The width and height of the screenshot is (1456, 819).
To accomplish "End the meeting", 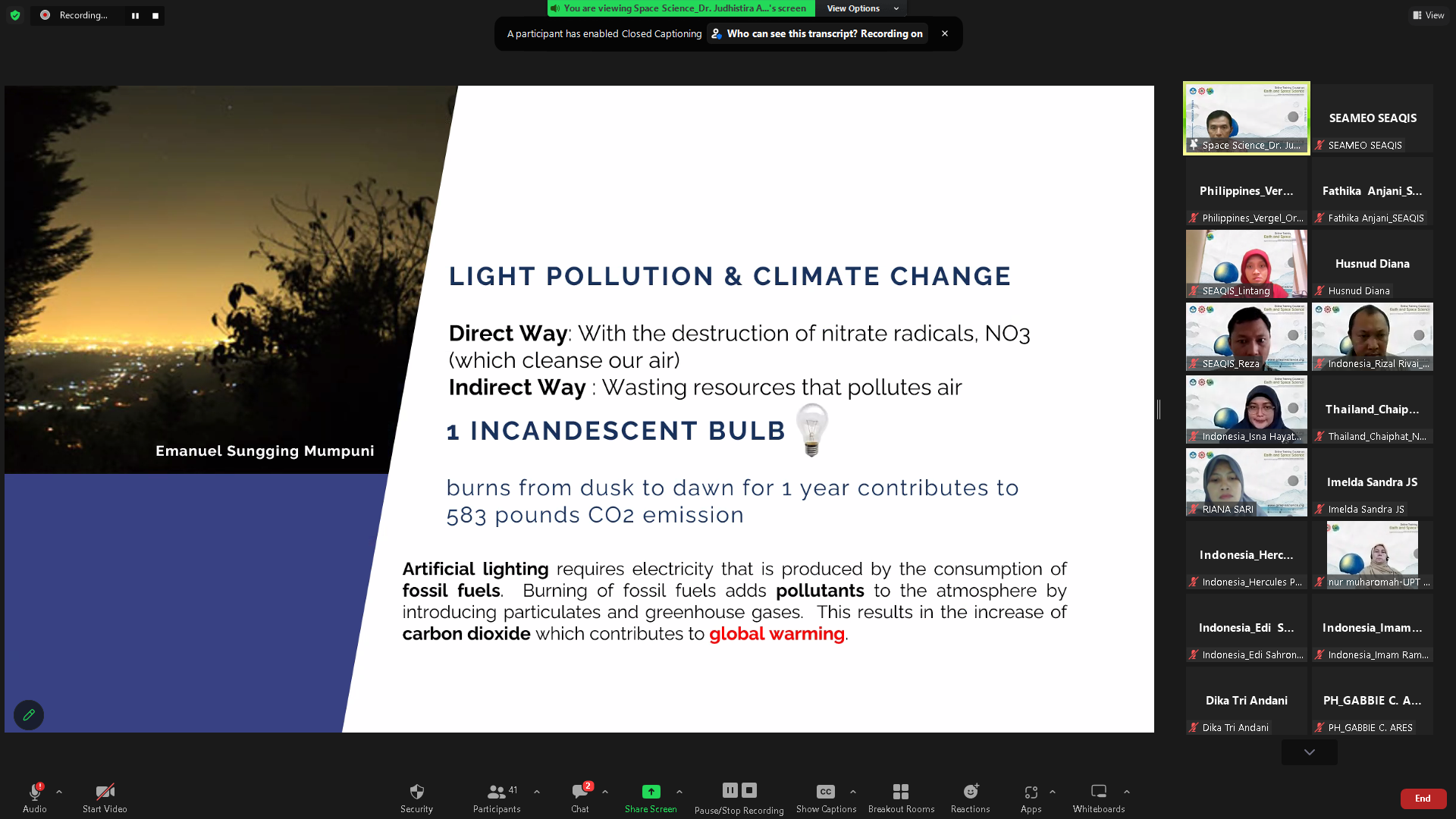I will 1423,799.
